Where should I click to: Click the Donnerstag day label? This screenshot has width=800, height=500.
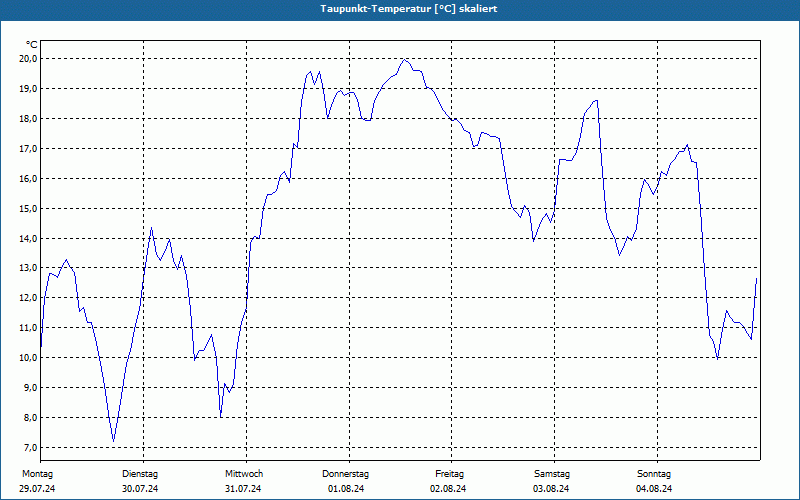click(345, 474)
